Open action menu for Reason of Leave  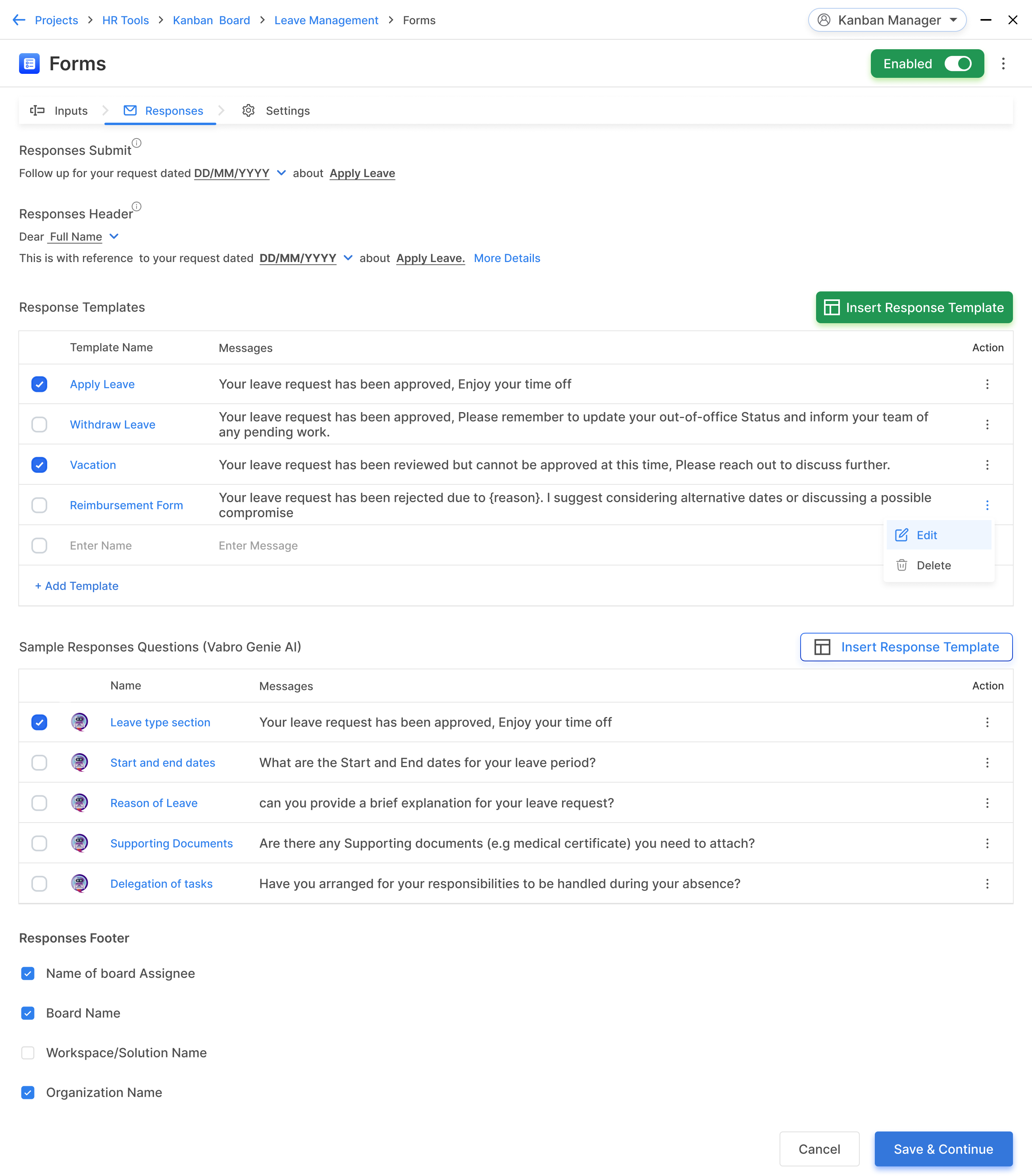coord(987,803)
